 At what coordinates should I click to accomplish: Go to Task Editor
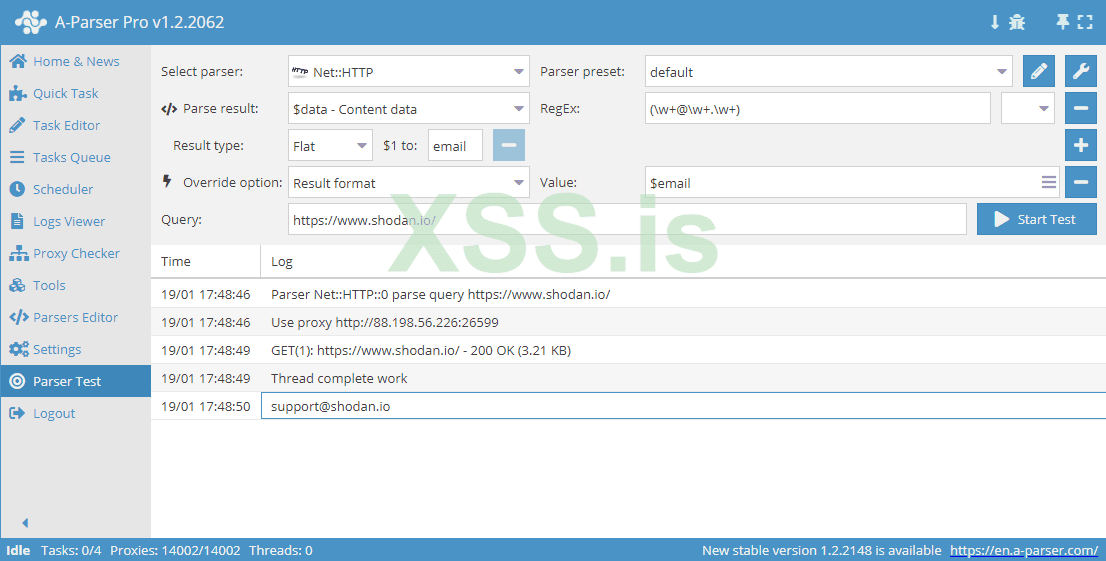[75, 125]
